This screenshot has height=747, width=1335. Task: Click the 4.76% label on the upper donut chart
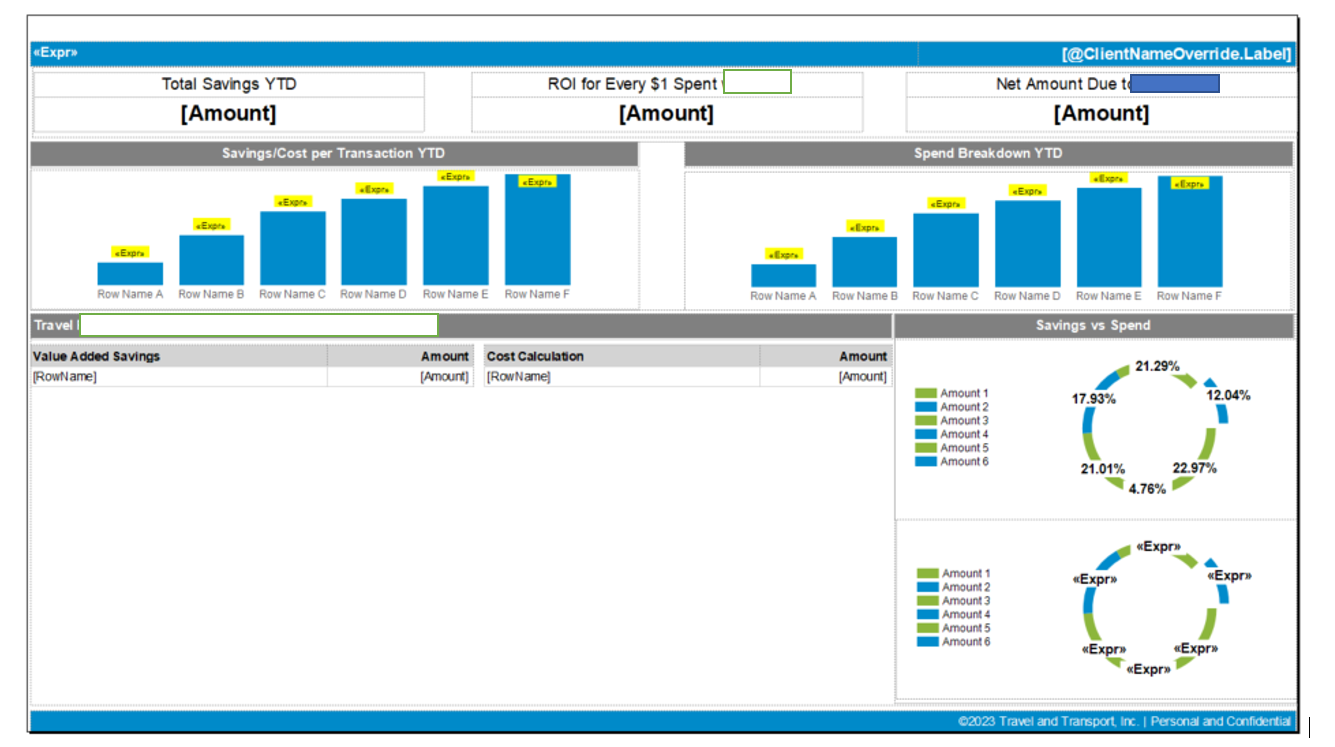(x=1147, y=489)
